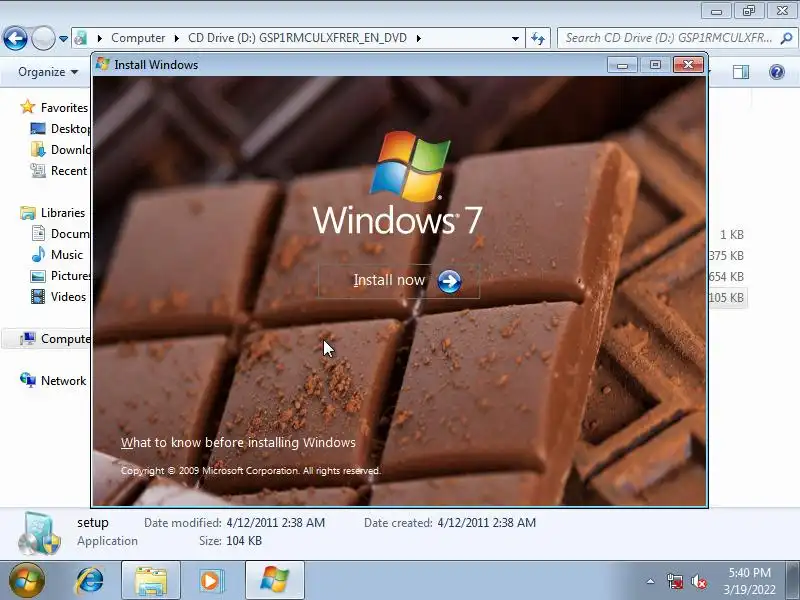Click the search magnifier icon

click(x=786, y=38)
